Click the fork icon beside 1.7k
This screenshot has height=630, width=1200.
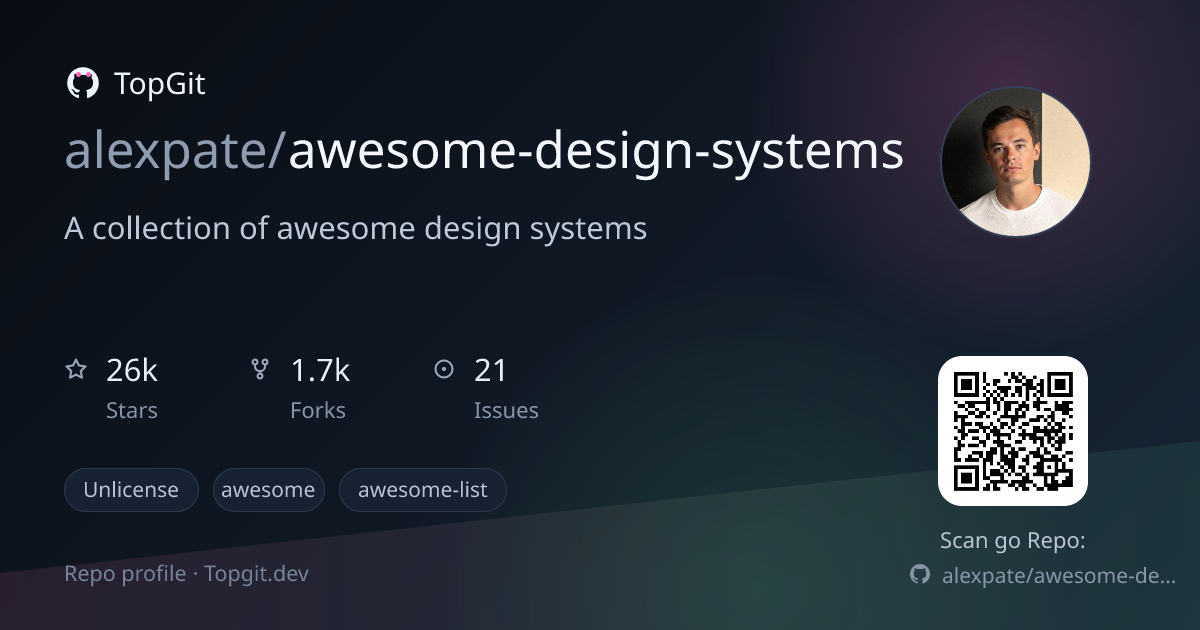coord(260,370)
